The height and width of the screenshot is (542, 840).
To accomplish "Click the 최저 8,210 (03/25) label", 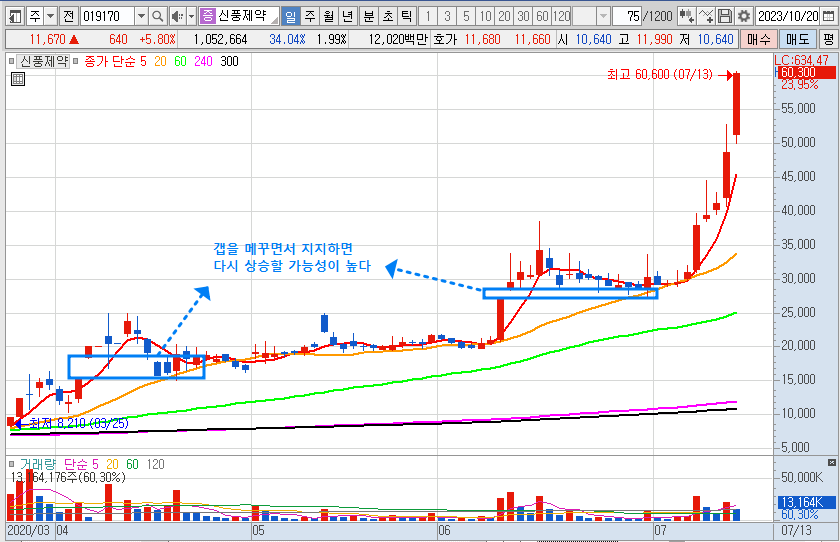I will tap(79, 423).
